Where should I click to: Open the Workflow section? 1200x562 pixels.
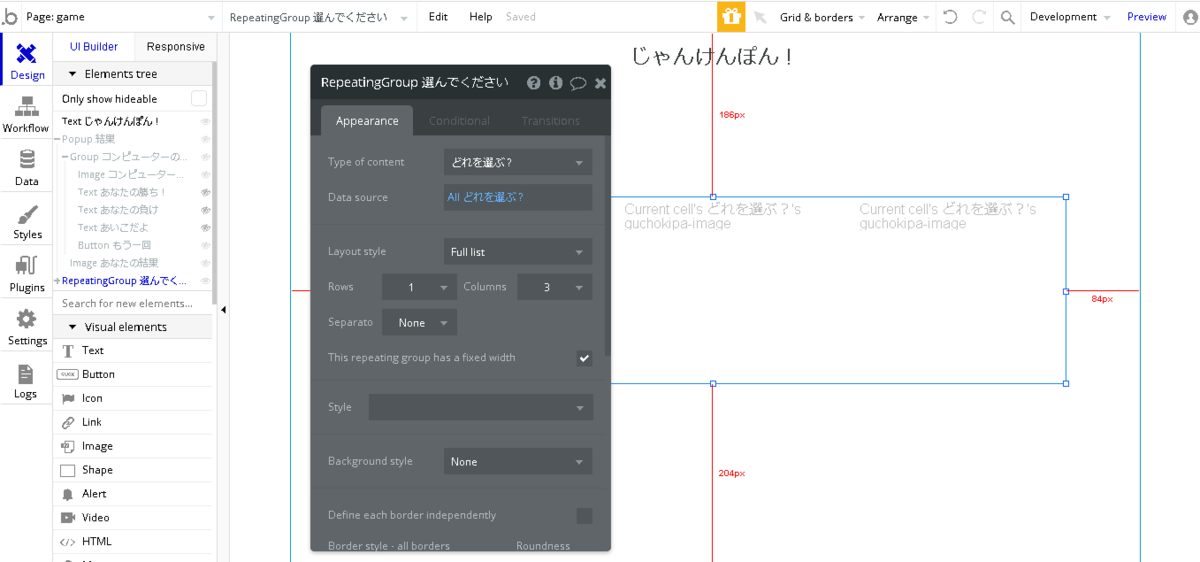click(x=26, y=114)
